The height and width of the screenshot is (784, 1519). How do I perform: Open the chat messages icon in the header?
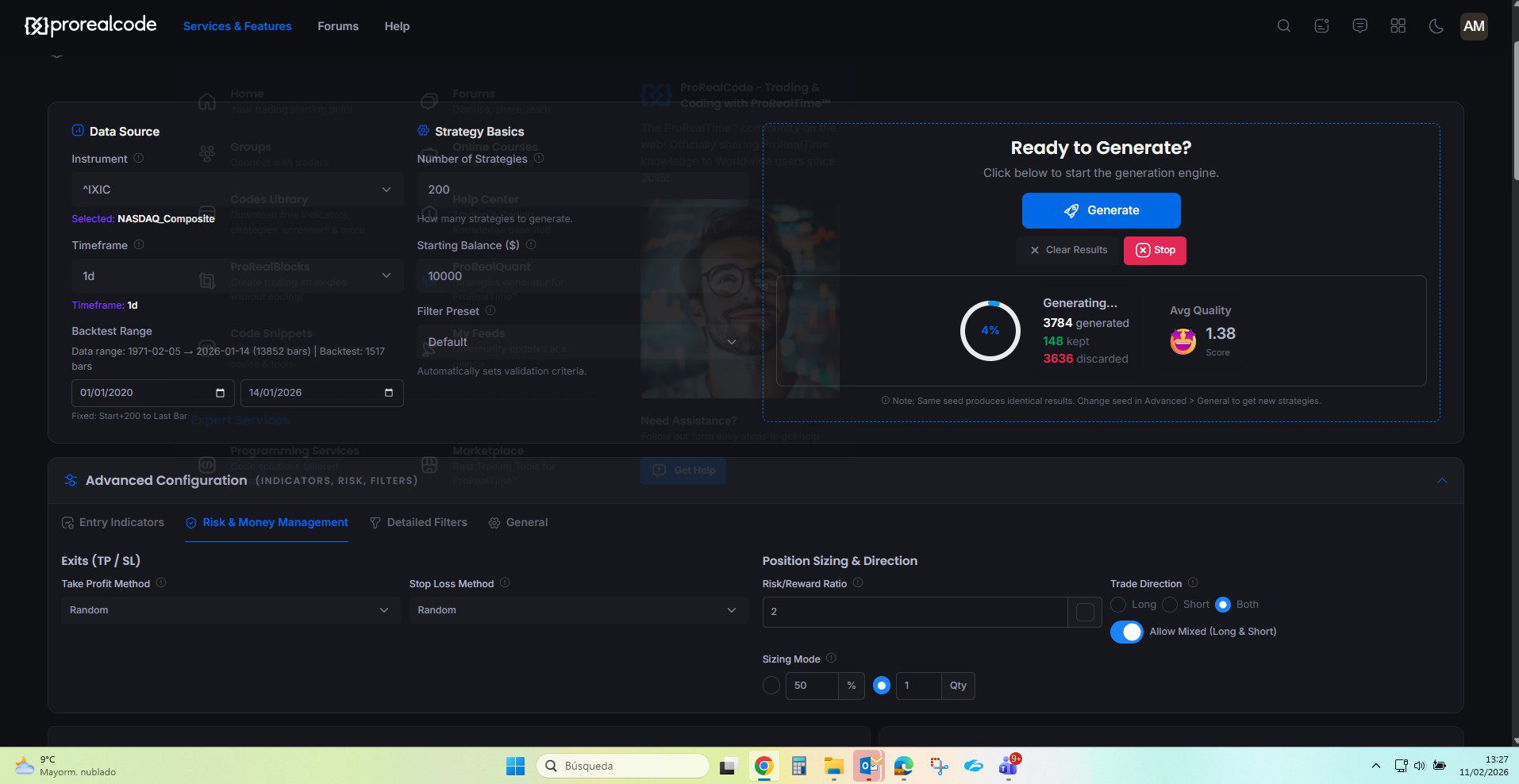click(1359, 26)
